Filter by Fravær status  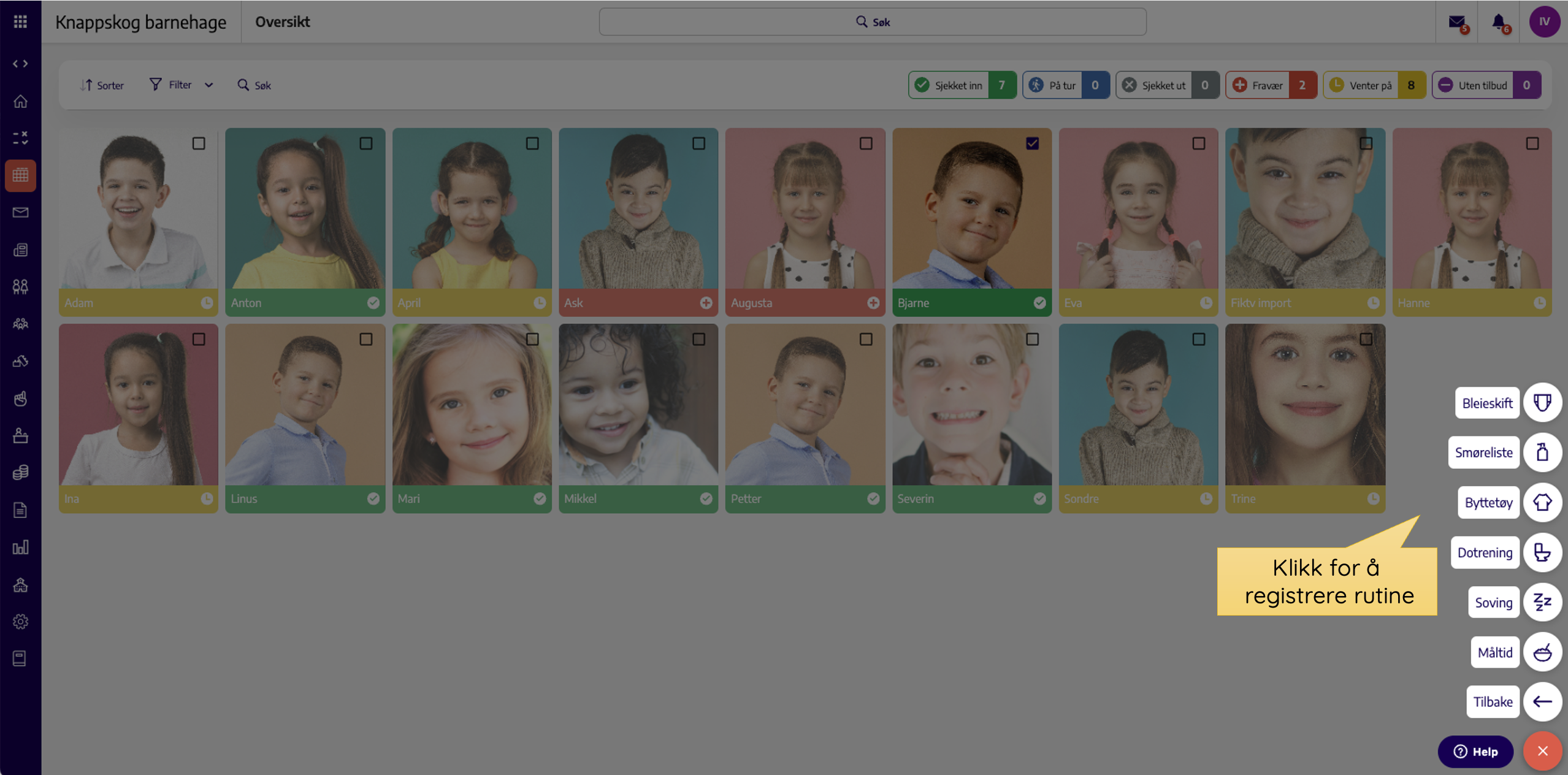pos(1271,85)
